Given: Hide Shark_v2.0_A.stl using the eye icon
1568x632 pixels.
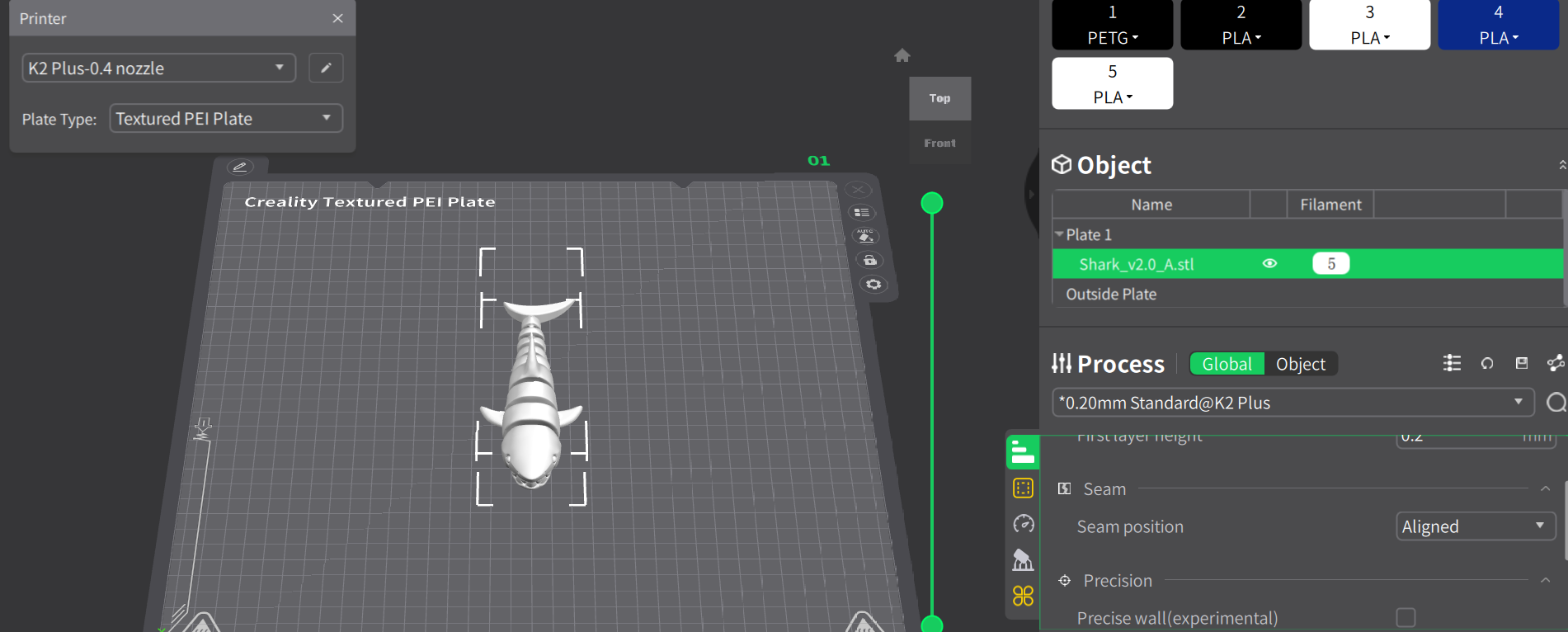Looking at the screenshot, I should pos(1269,264).
